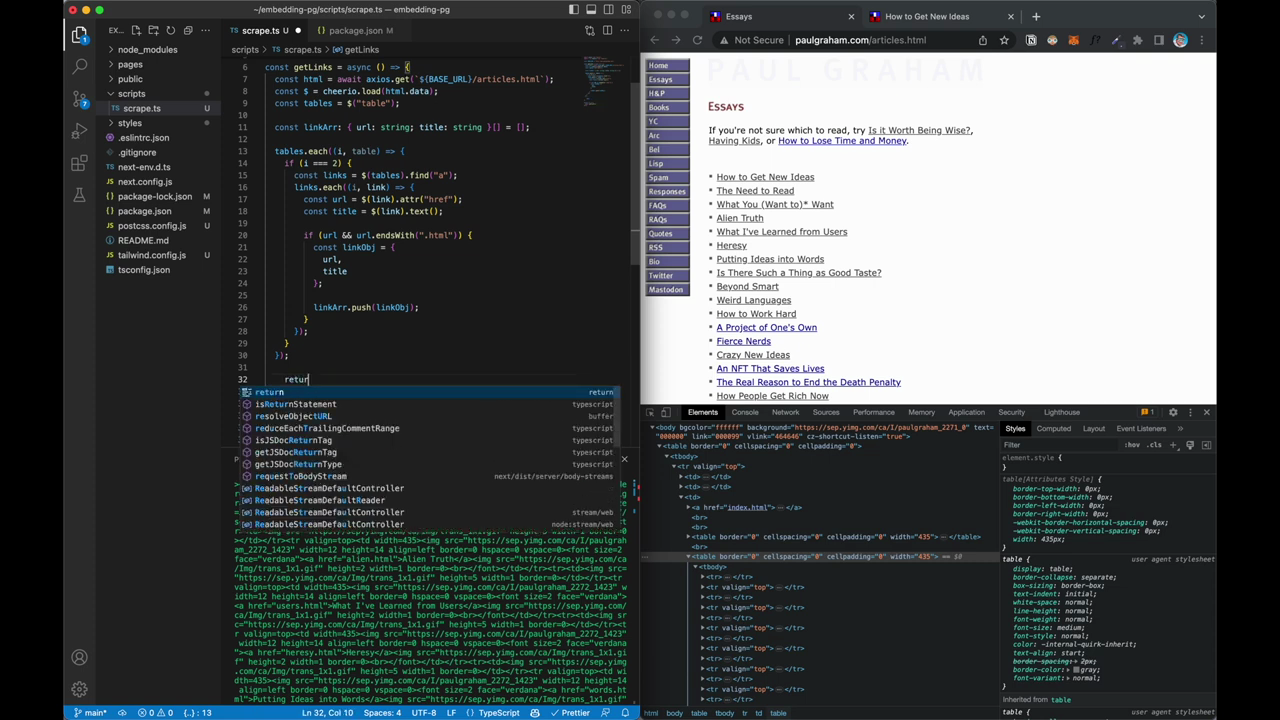Open the How to Work Hard essay link
The image size is (1280, 720).
coord(756,314)
